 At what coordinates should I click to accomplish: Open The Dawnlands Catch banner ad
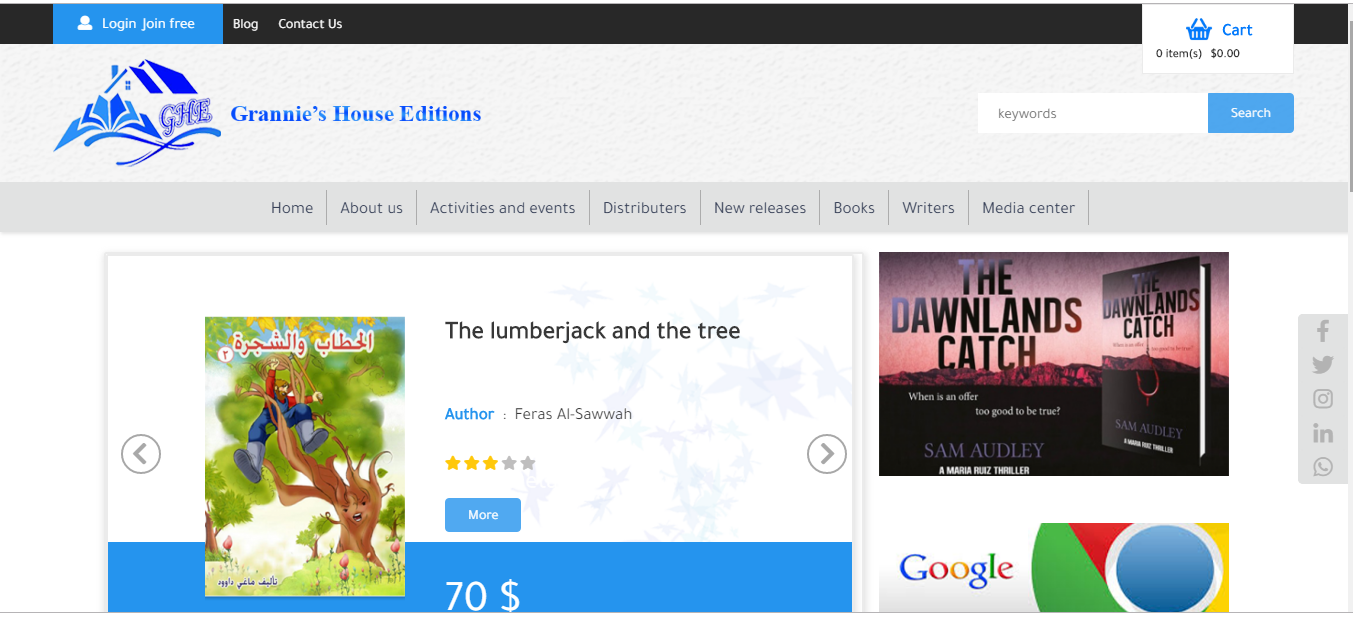[1054, 364]
